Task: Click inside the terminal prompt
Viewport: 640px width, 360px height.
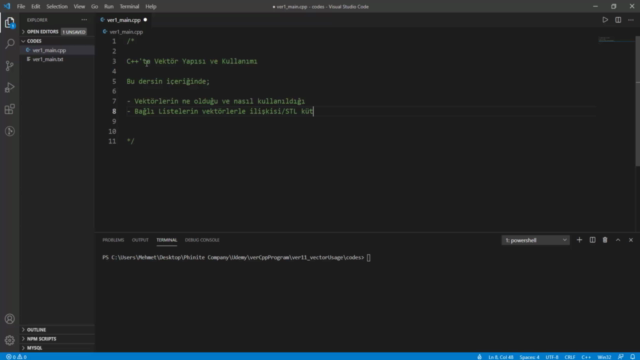Action: 369,258
